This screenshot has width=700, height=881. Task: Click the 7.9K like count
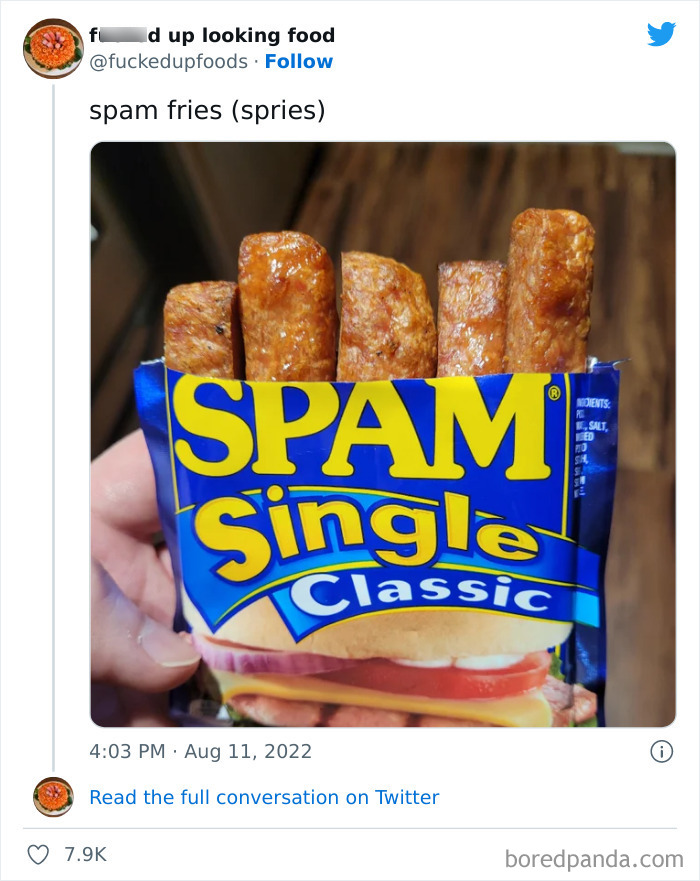(x=84, y=854)
